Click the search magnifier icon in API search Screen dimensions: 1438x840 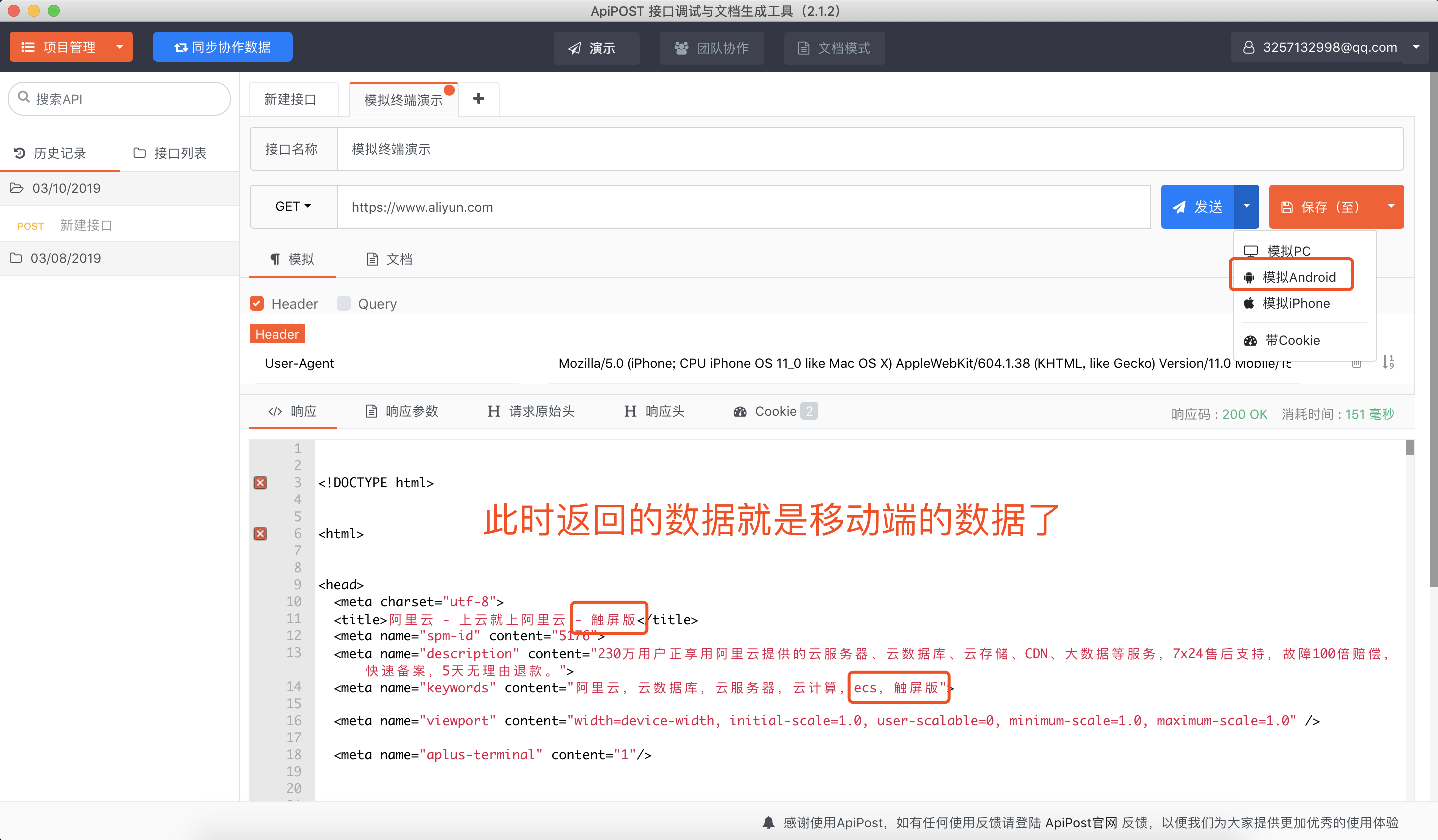click(x=24, y=98)
